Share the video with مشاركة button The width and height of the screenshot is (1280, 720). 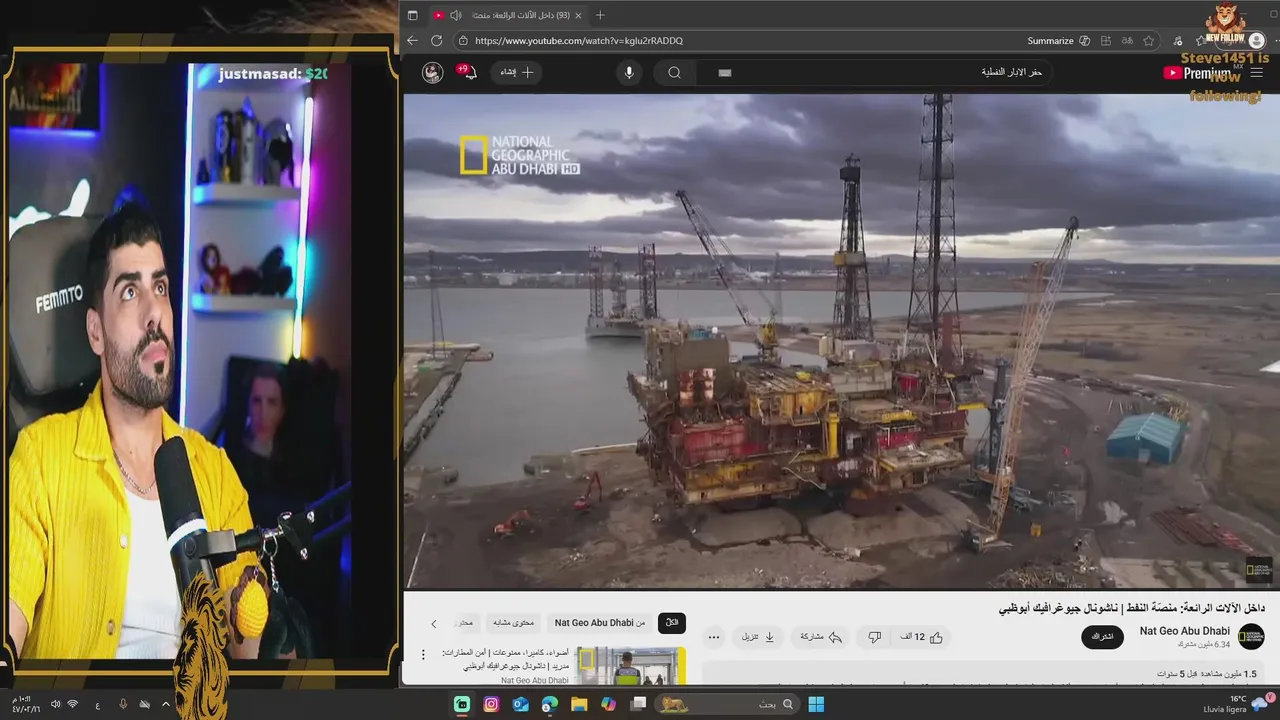click(821, 637)
